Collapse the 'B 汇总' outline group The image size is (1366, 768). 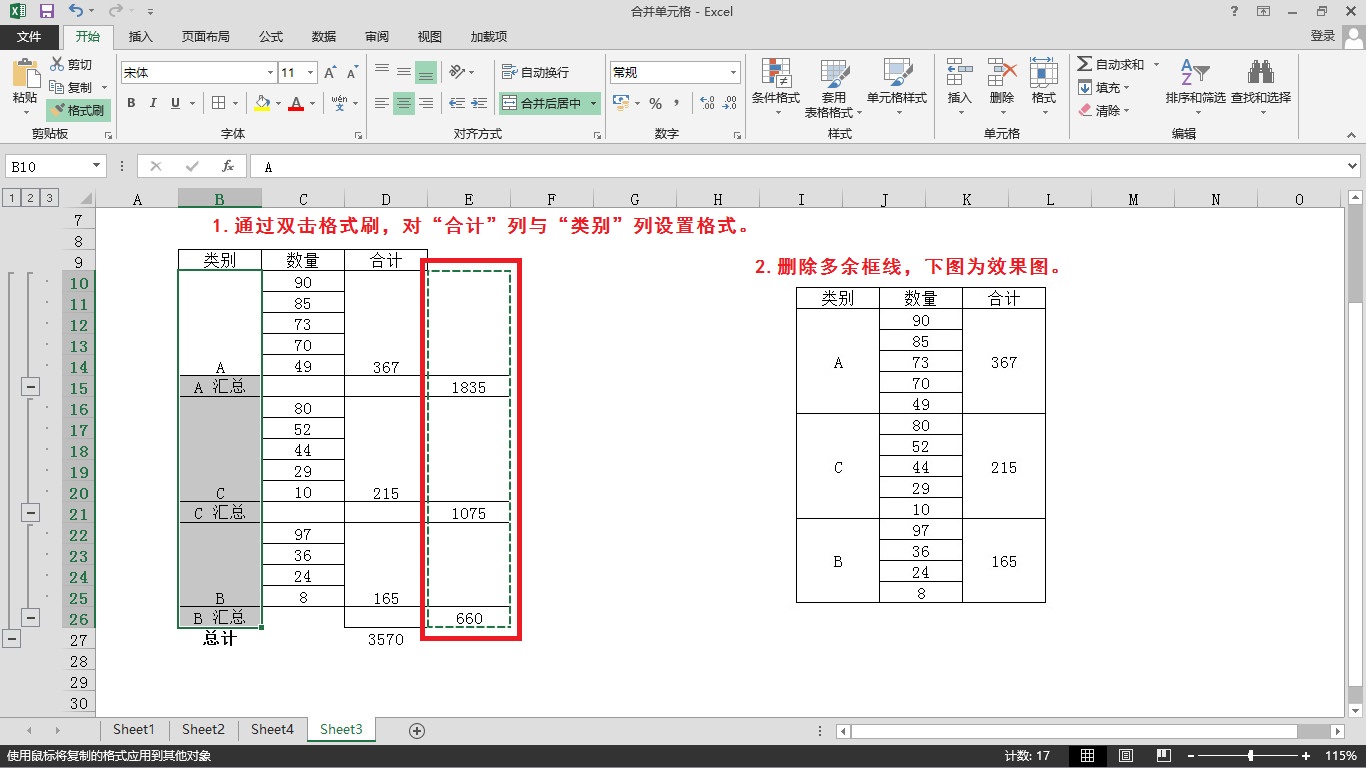[30, 618]
